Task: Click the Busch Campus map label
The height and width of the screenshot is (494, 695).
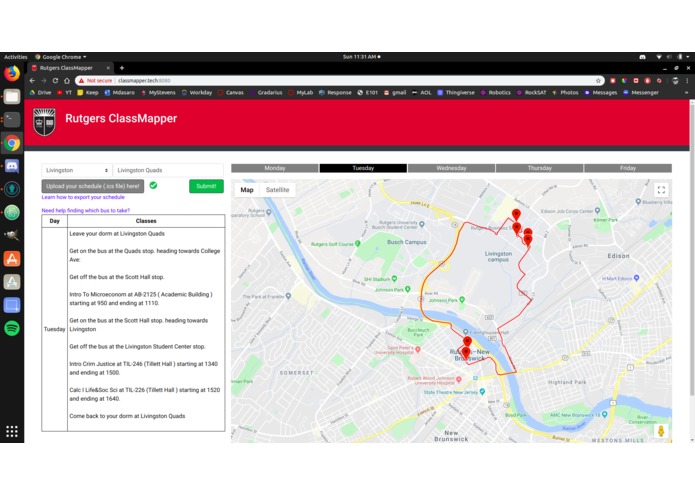Action: [406, 242]
